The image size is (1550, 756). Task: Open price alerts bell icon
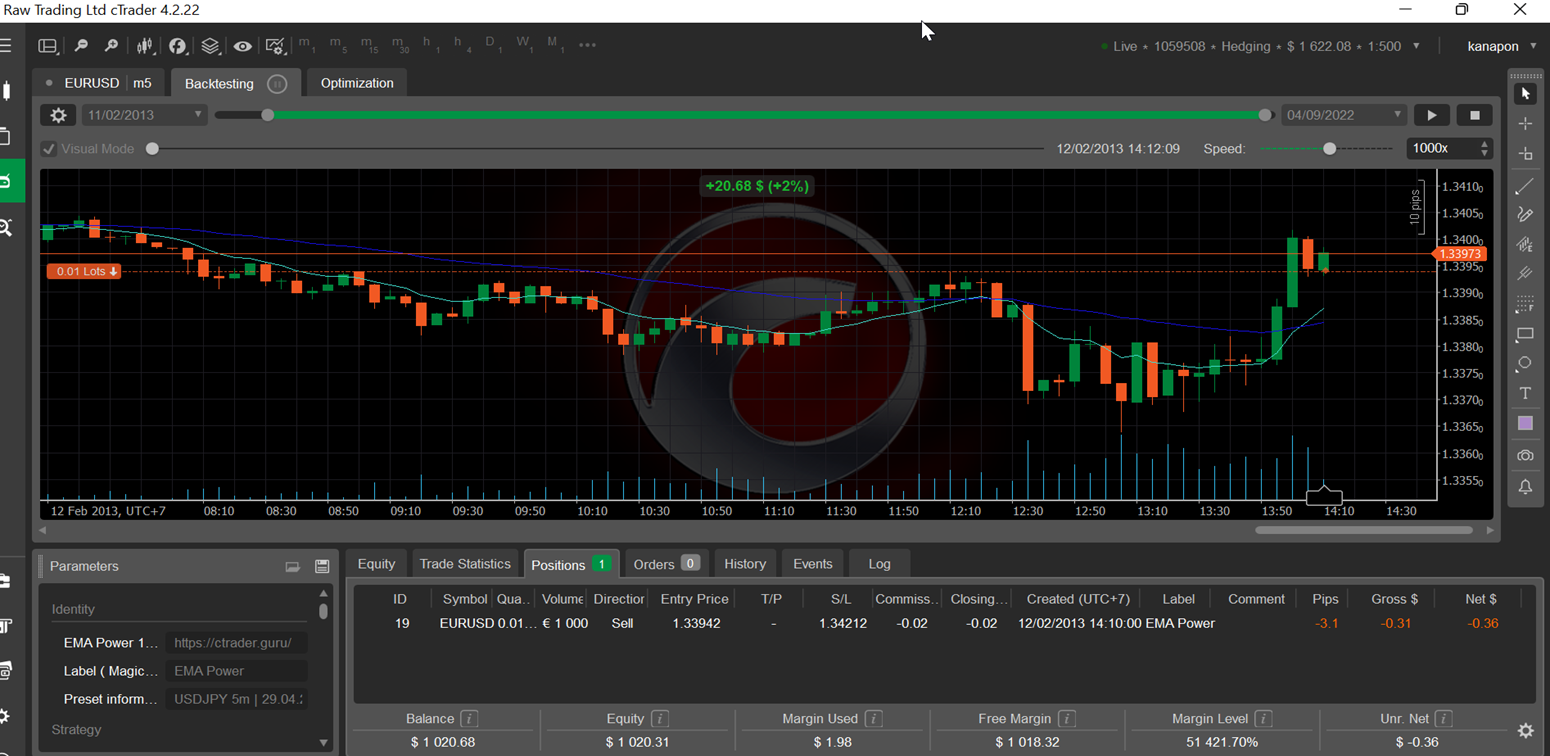(x=1525, y=487)
